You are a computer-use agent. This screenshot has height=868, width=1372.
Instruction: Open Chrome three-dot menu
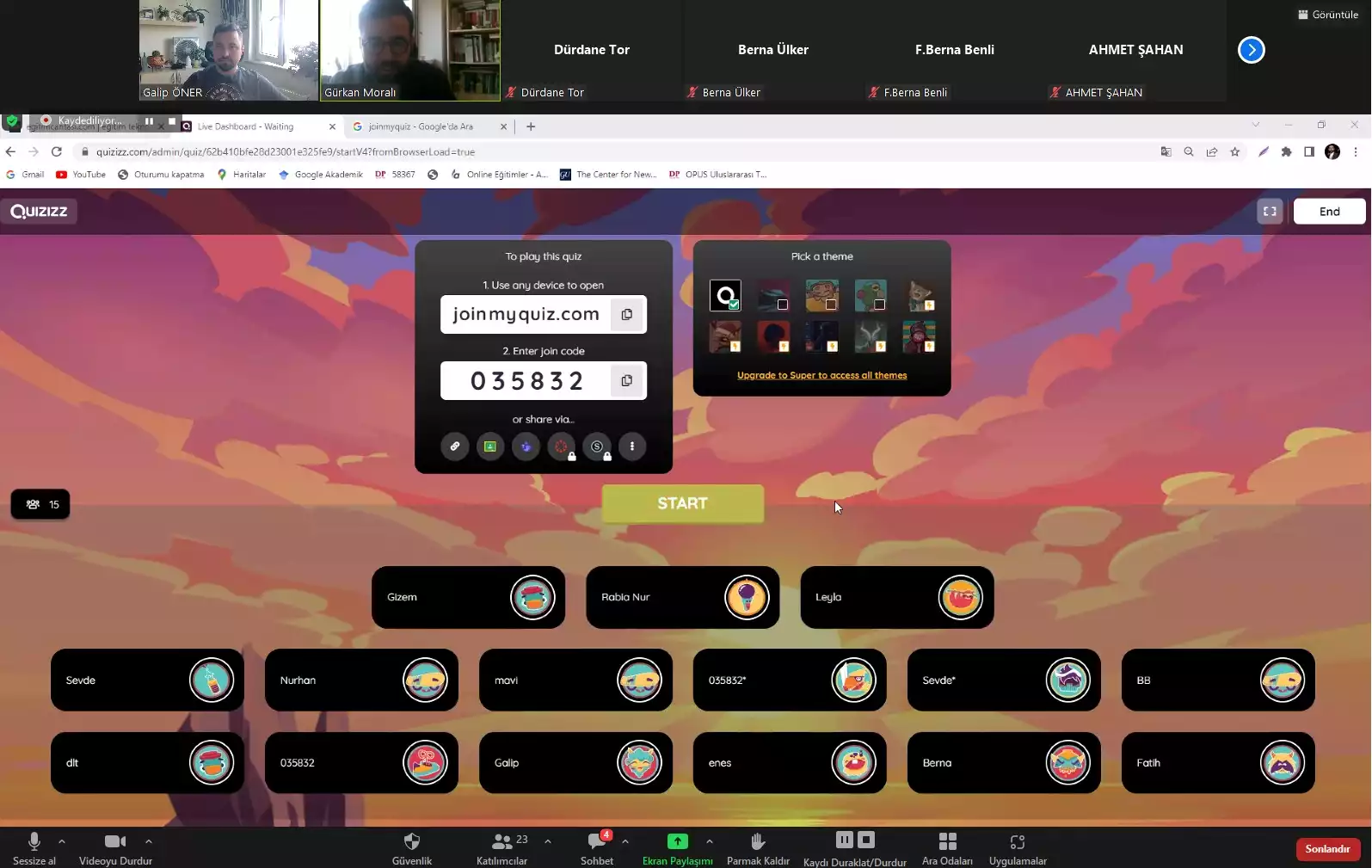click(1356, 151)
